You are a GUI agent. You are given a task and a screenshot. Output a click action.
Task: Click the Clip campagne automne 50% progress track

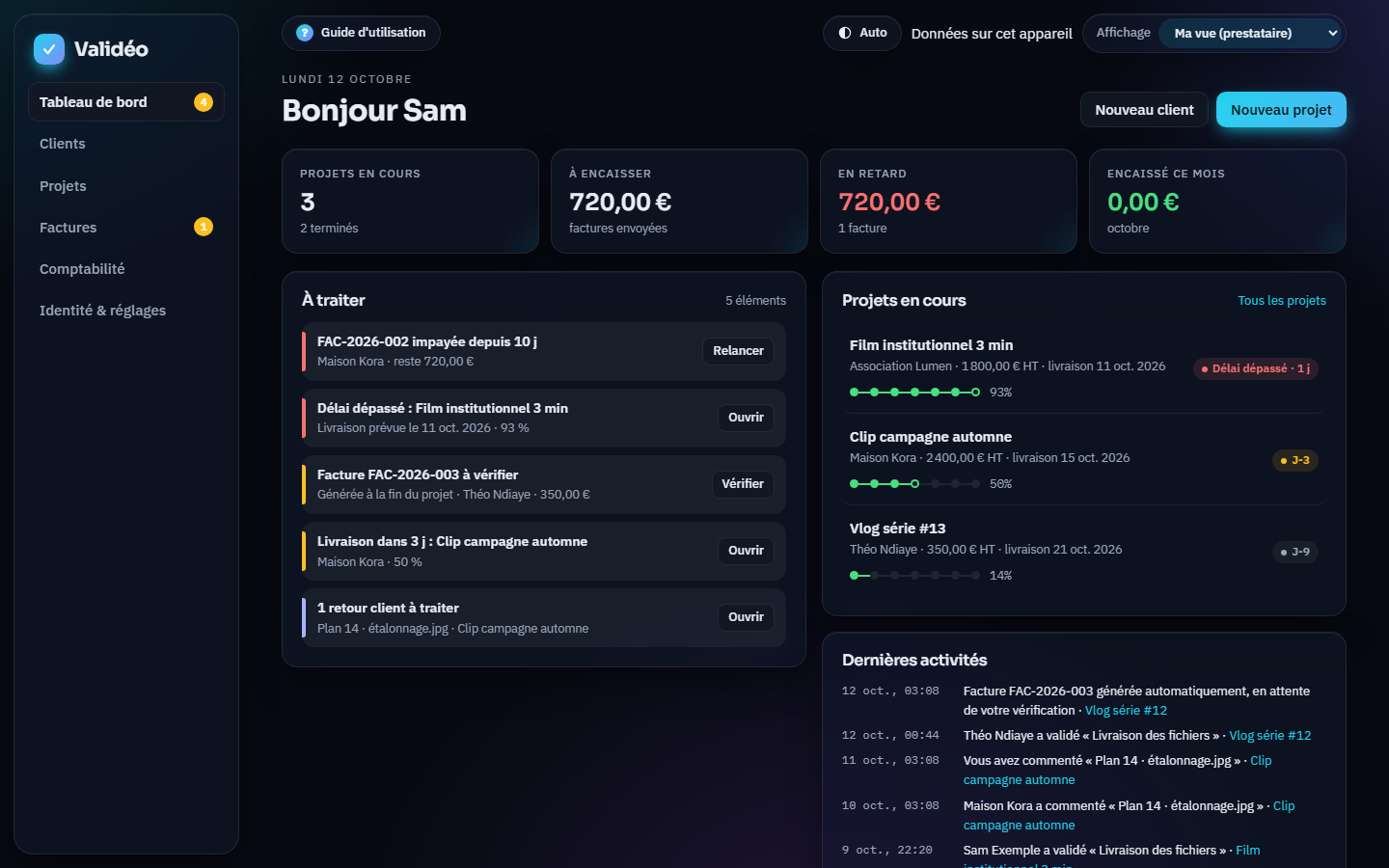pyautogui.click(x=914, y=484)
